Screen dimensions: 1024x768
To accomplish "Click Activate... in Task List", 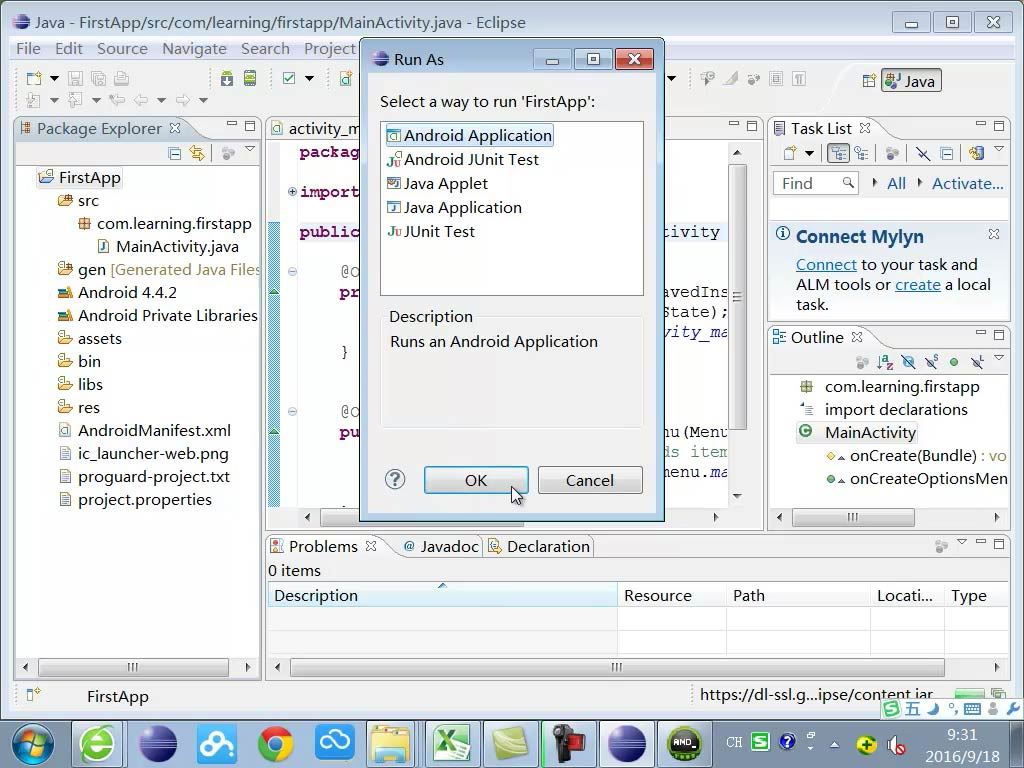I will pyautogui.click(x=967, y=184).
